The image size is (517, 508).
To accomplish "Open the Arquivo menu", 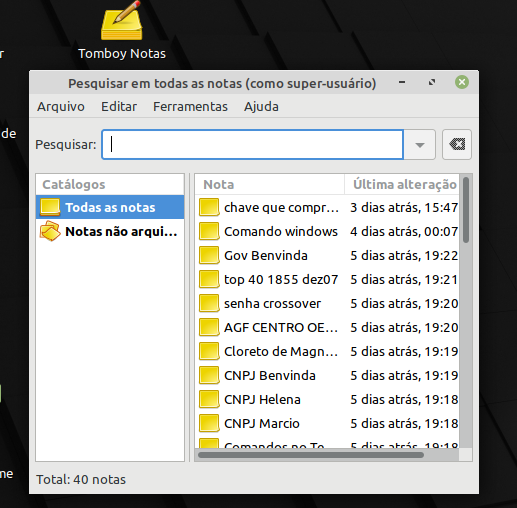I will coord(61,107).
